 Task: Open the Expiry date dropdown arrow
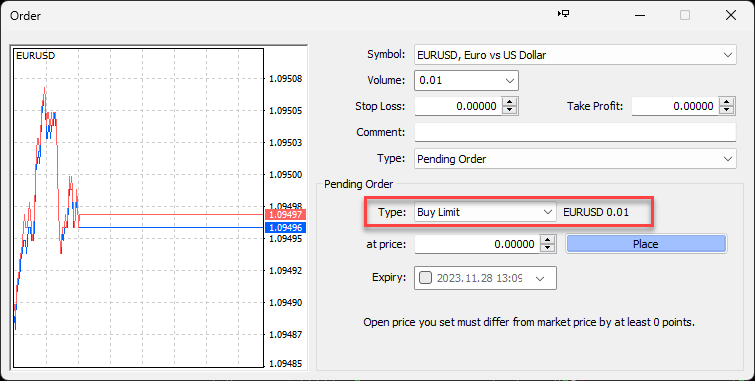tap(540, 278)
